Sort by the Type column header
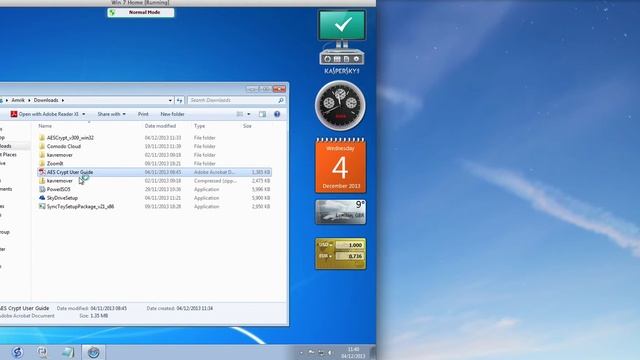 [x=200, y=126]
